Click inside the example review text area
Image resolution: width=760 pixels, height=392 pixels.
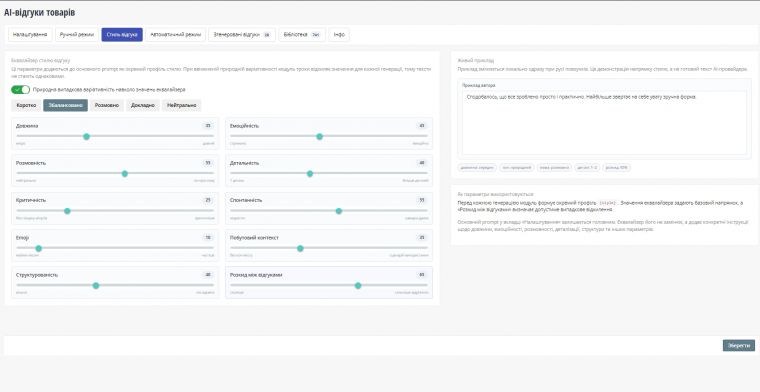(x=604, y=123)
